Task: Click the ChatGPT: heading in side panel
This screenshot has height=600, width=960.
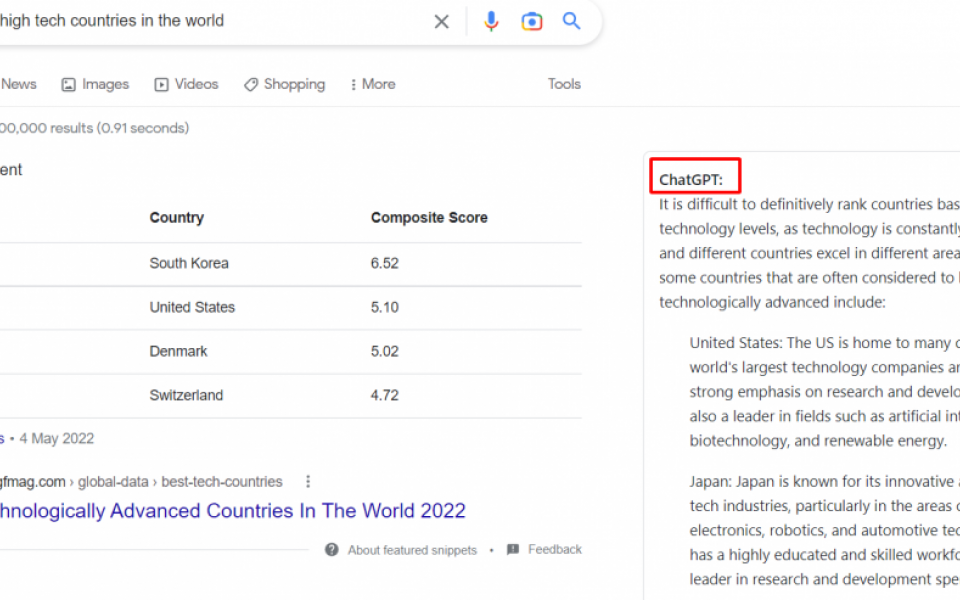Action: pos(691,180)
